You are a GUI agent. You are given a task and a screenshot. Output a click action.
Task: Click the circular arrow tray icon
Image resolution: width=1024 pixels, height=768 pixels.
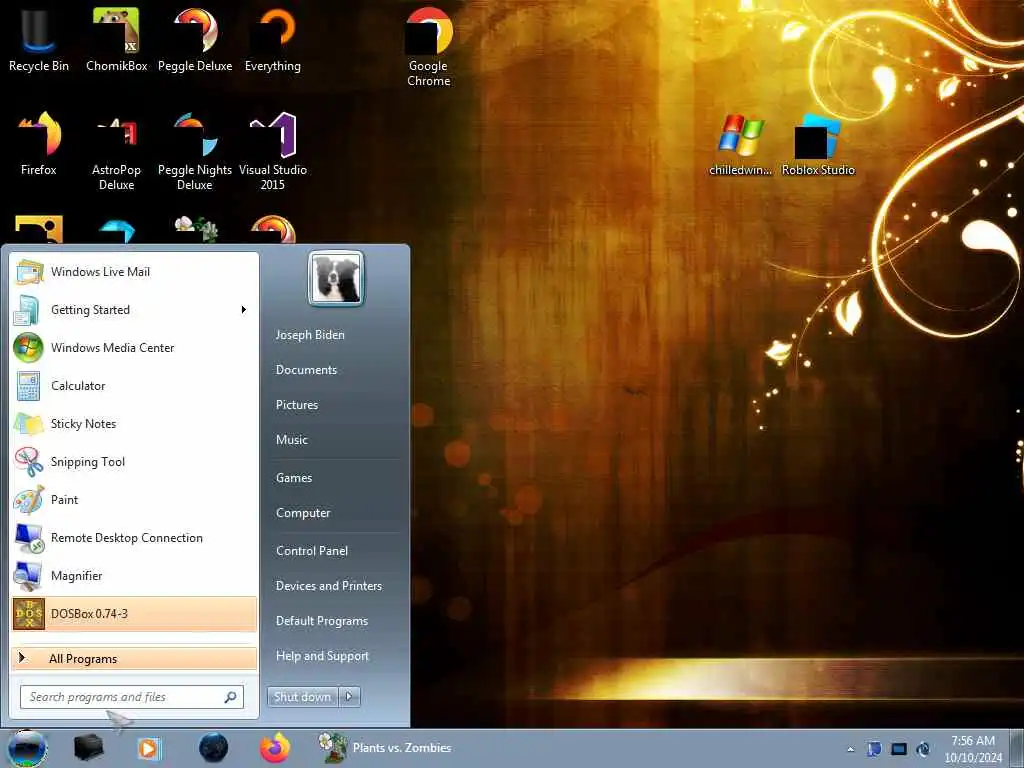[923, 749]
